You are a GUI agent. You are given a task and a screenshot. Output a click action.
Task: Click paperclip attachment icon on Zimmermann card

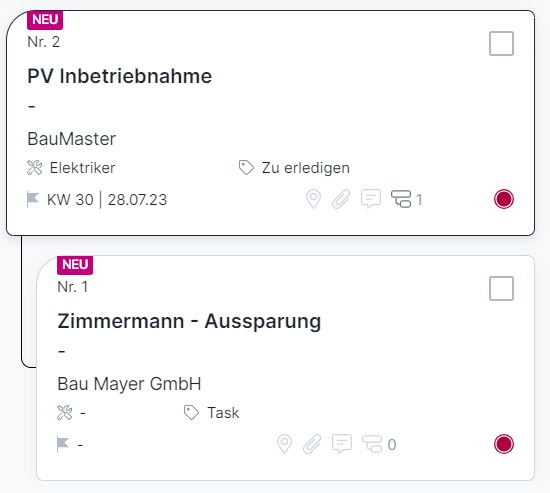312,444
